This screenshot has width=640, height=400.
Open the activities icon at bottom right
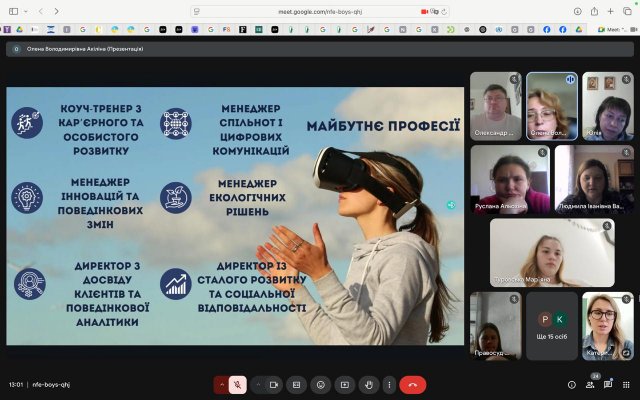[626, 384]
